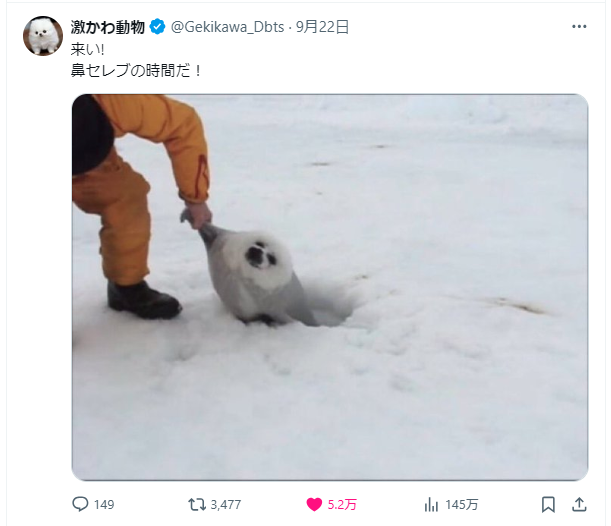Viewport: 611px width, 526px height.
Task: Open the reply speech bubble icon
Action: coord(80,504)
